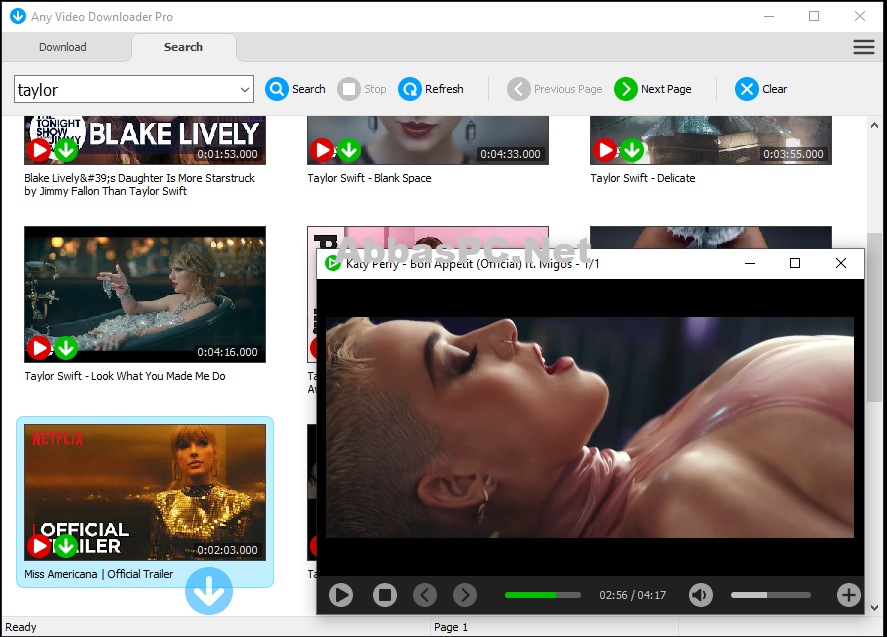Screen dimensions: 887x637
Task: Click the 'Ready' status text
Action: pos(21,627)
